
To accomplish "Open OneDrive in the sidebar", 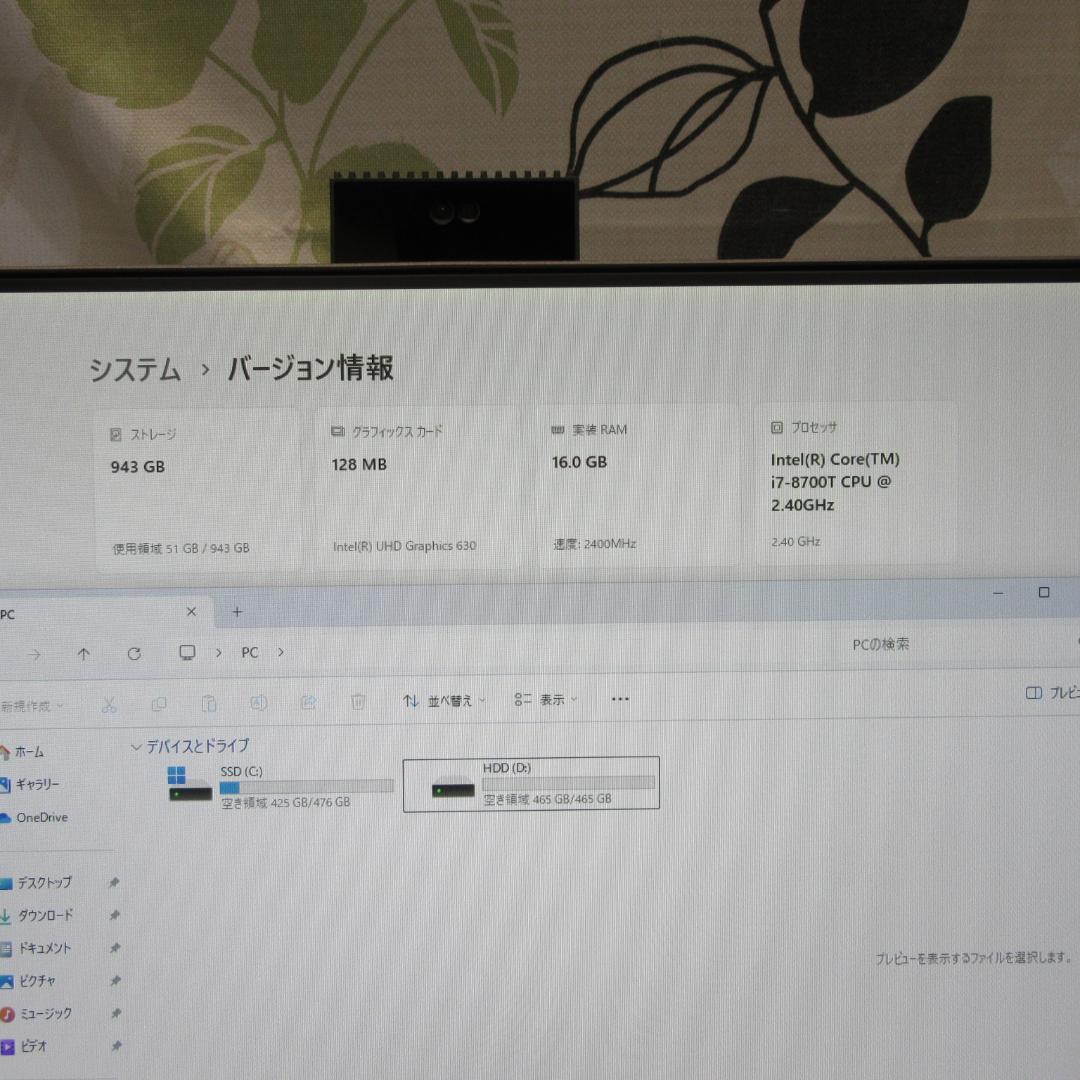I will 42,817.
